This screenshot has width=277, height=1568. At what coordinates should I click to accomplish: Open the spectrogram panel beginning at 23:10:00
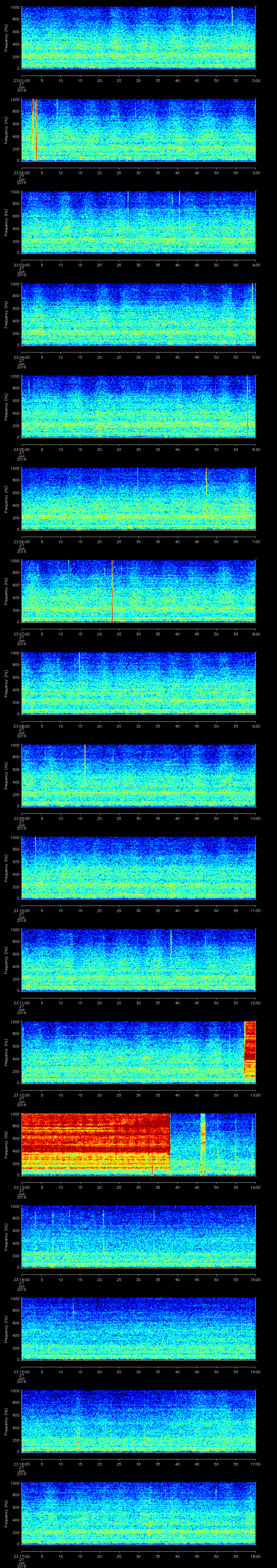[138, 868]
